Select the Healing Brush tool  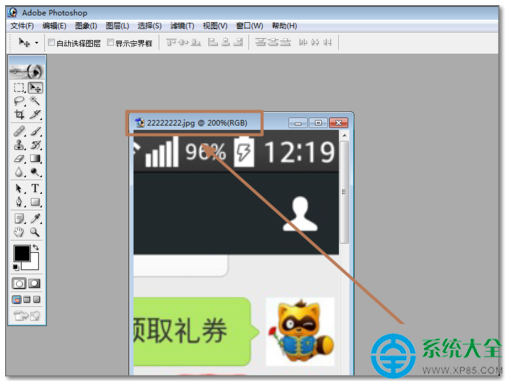tap(19, 131)
